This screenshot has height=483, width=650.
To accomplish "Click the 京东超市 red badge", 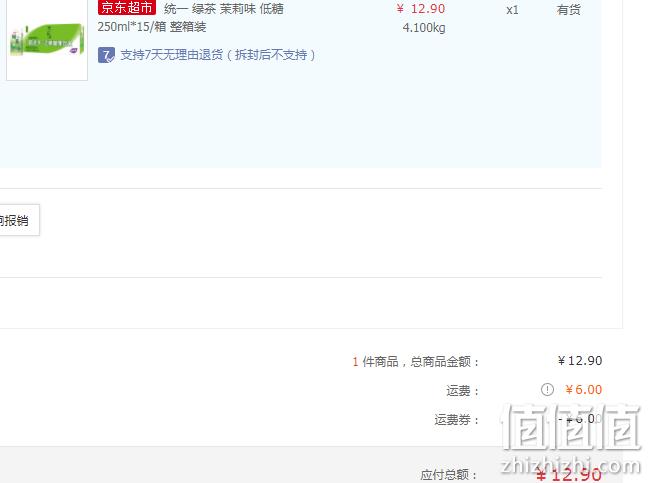I will (127, 7).
